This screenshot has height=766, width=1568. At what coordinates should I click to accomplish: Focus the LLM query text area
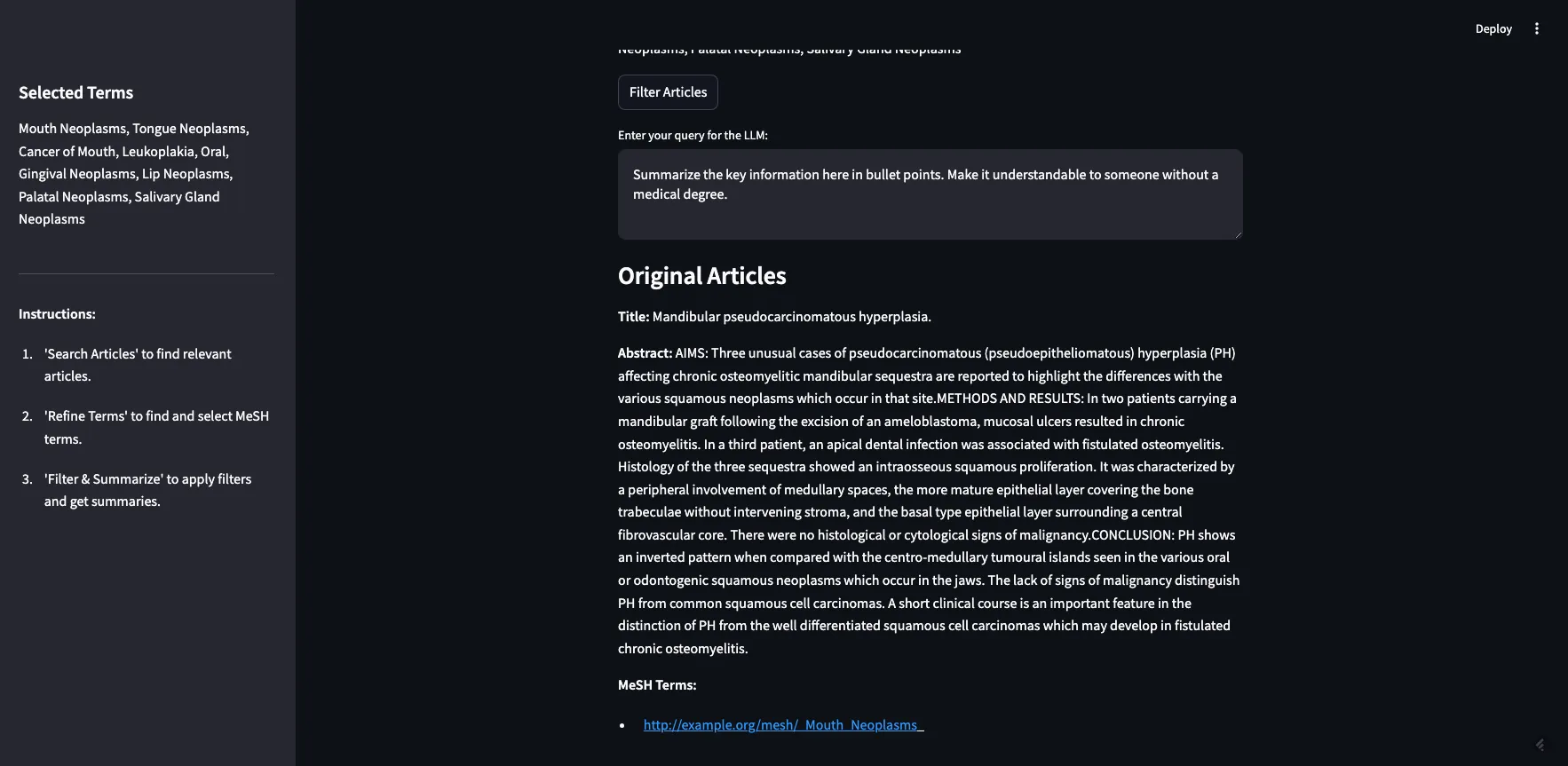930,194
